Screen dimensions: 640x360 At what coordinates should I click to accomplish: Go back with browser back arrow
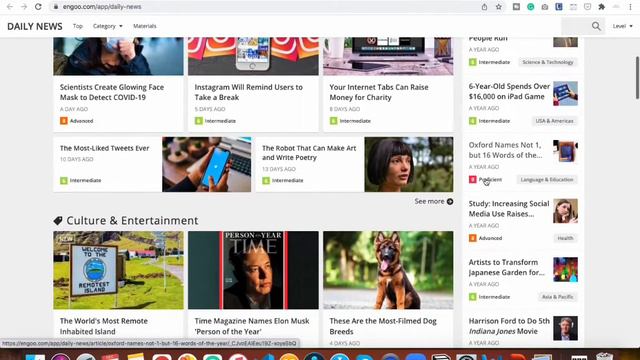(x=10, y=7)
